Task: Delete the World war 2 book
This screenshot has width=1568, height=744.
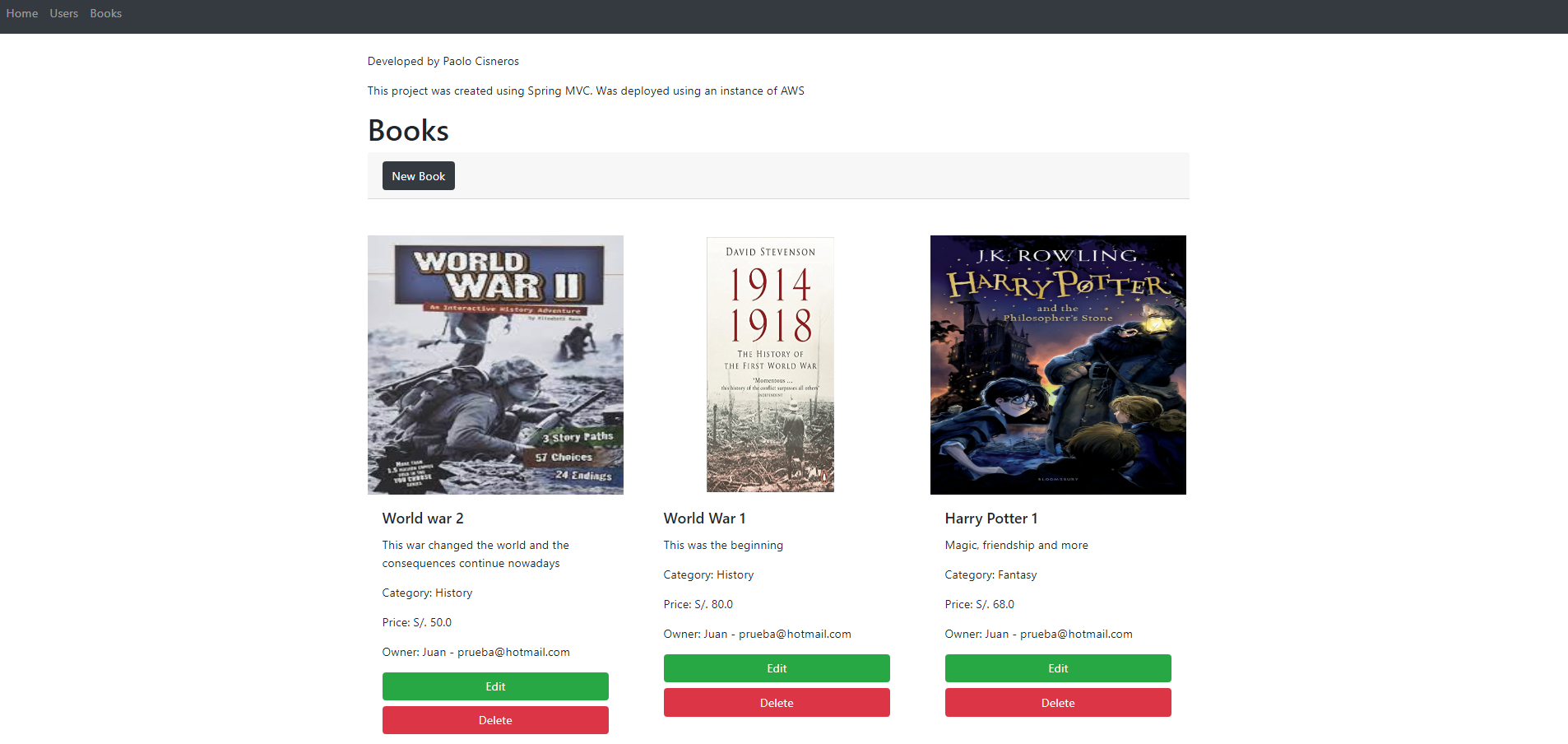Action: pos(495,720)
